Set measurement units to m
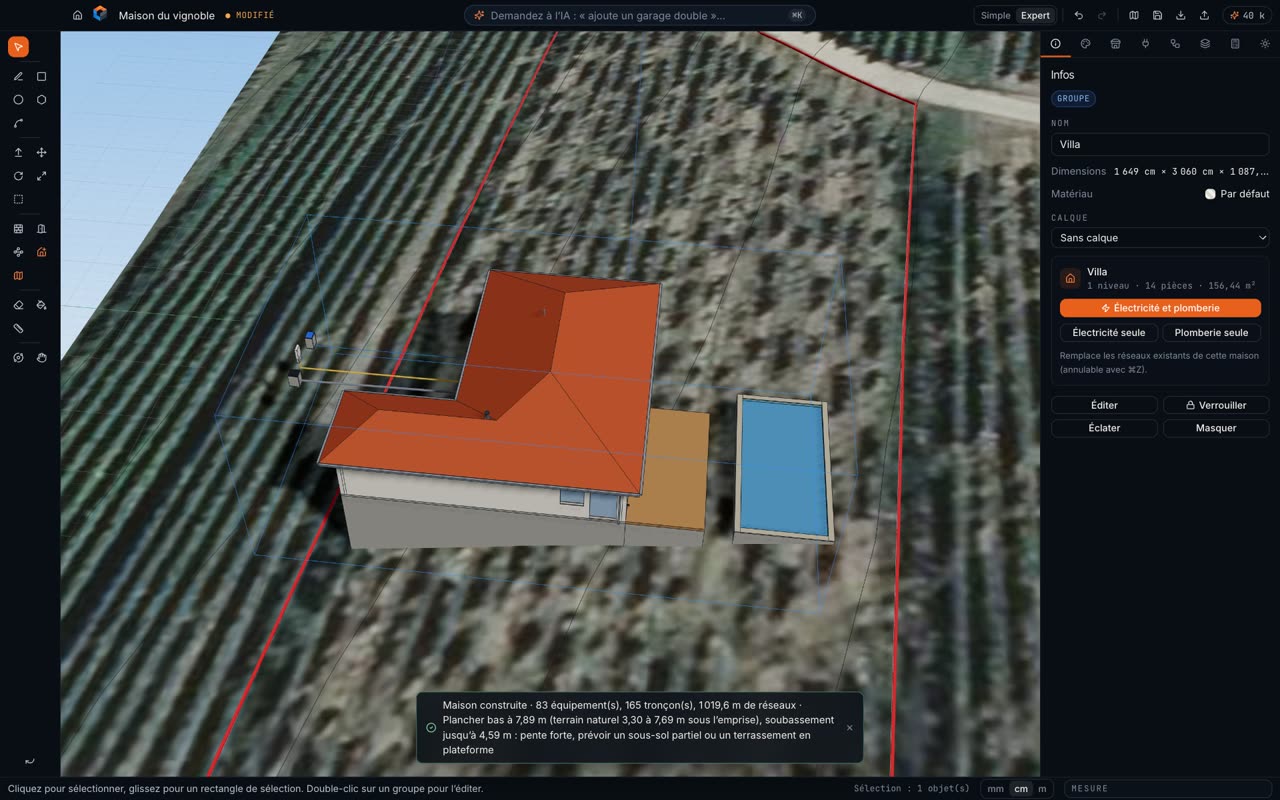 tap(1042, 788)
